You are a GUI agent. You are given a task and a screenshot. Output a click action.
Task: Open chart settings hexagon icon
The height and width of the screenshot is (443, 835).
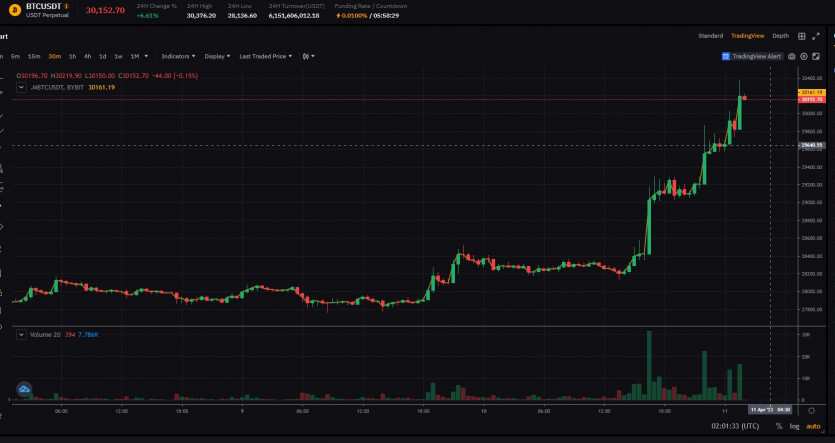tap(804, 56)
